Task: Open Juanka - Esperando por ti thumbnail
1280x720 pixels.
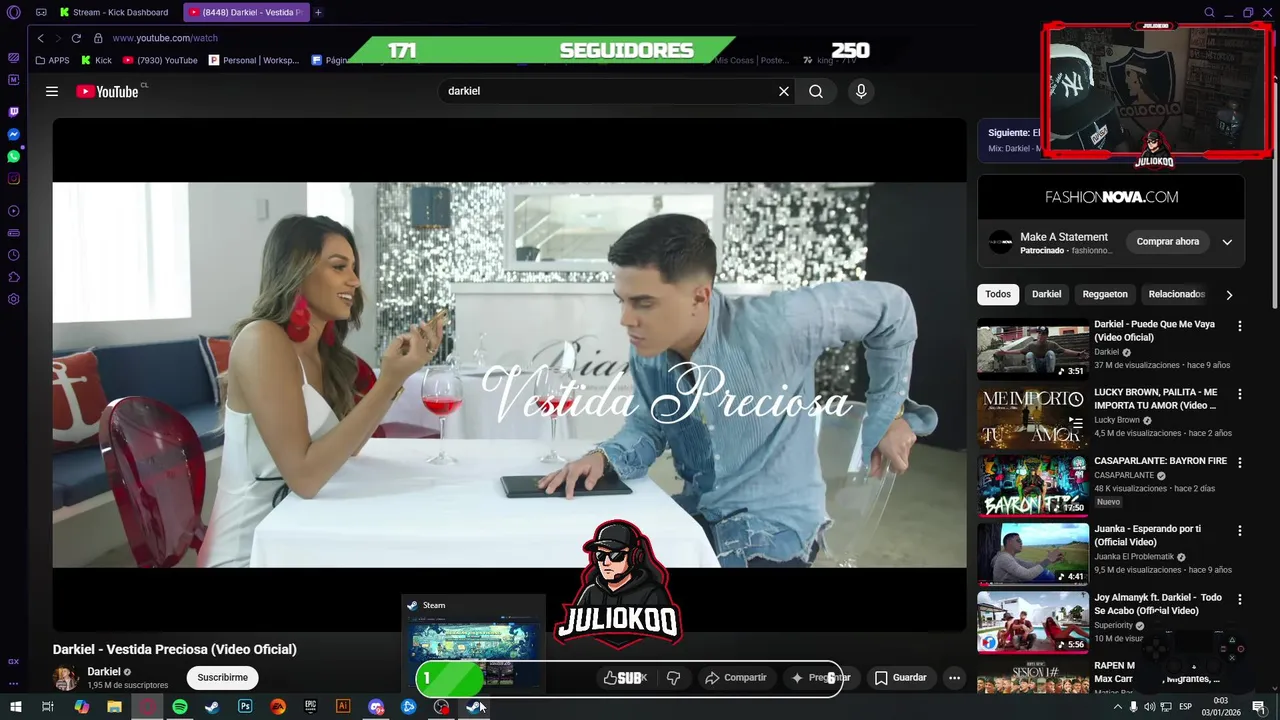Action: (1033, 554)
